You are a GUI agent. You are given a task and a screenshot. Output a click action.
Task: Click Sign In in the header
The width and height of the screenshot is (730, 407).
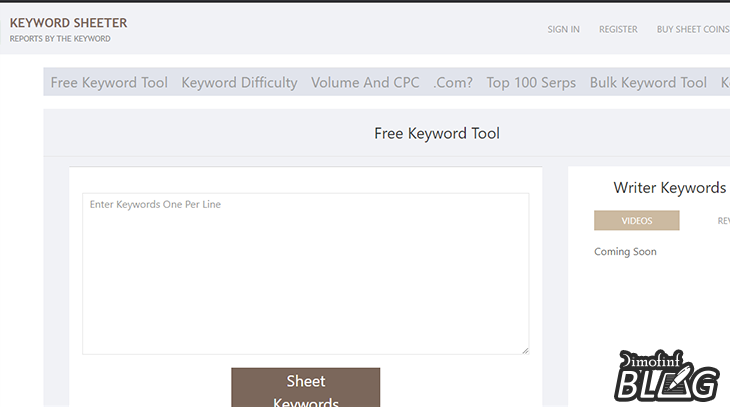(563, 29)
